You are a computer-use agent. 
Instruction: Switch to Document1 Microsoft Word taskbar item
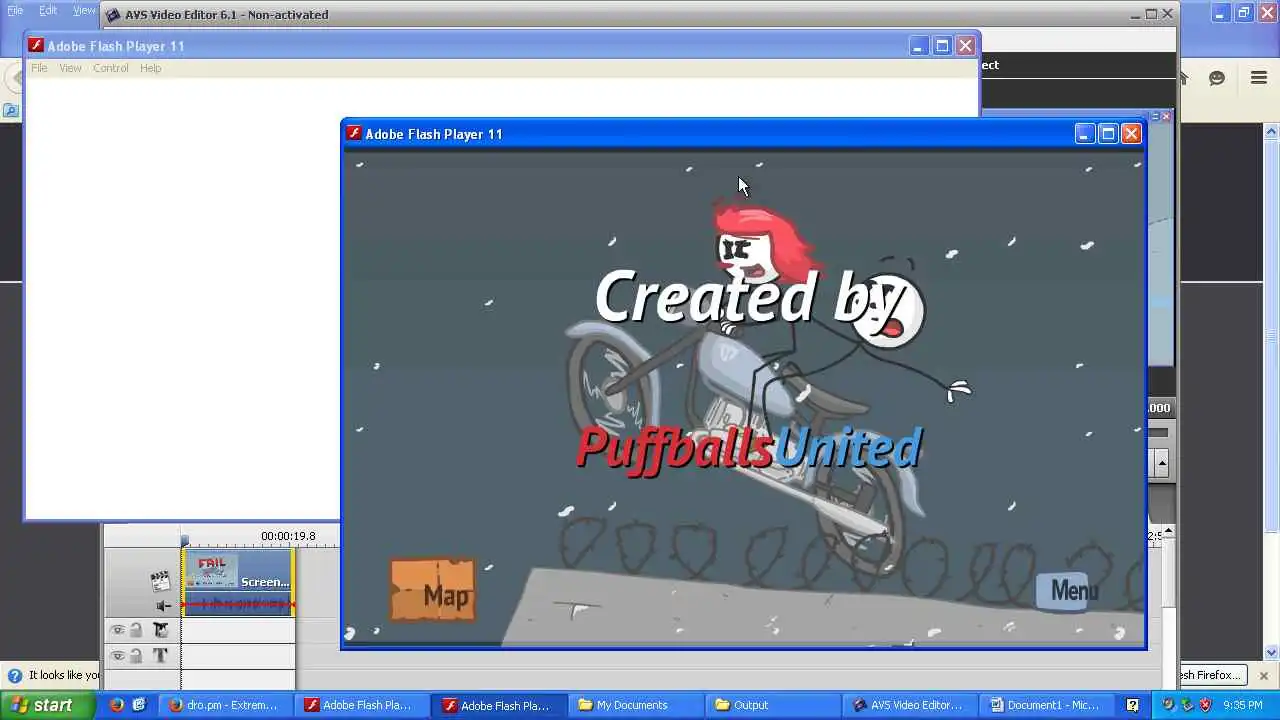(1048, 705)
